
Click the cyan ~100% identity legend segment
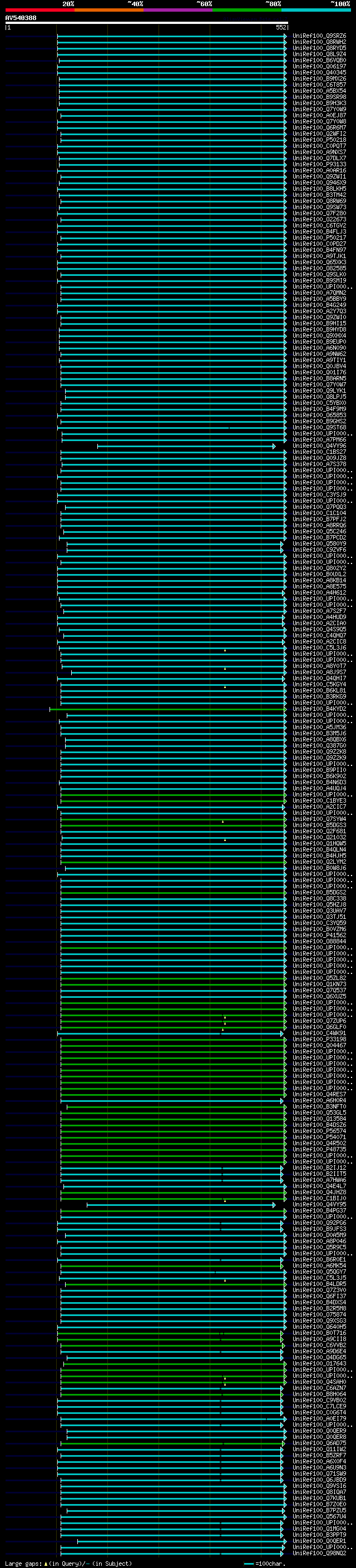coord(316,10)
